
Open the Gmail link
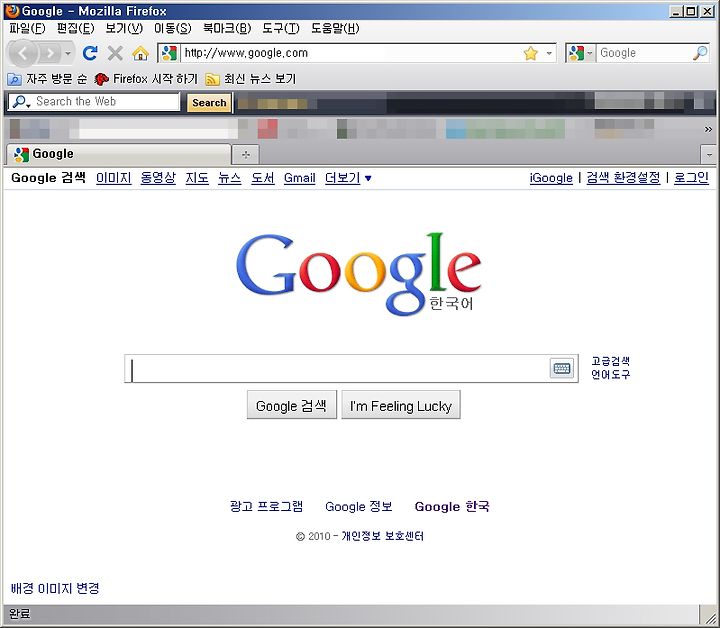coord(299,178)
